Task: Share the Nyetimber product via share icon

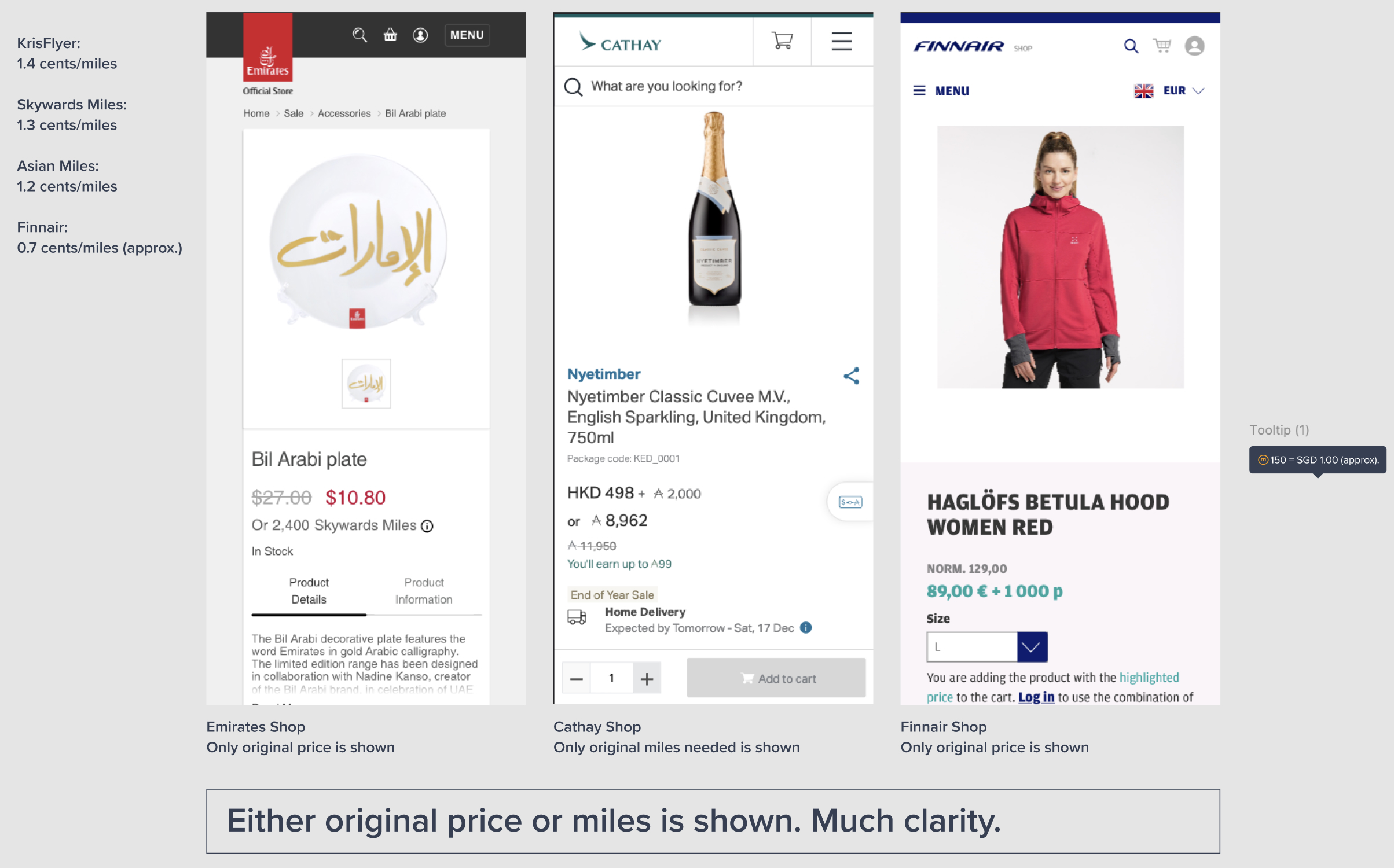Action: coord(851,376)
